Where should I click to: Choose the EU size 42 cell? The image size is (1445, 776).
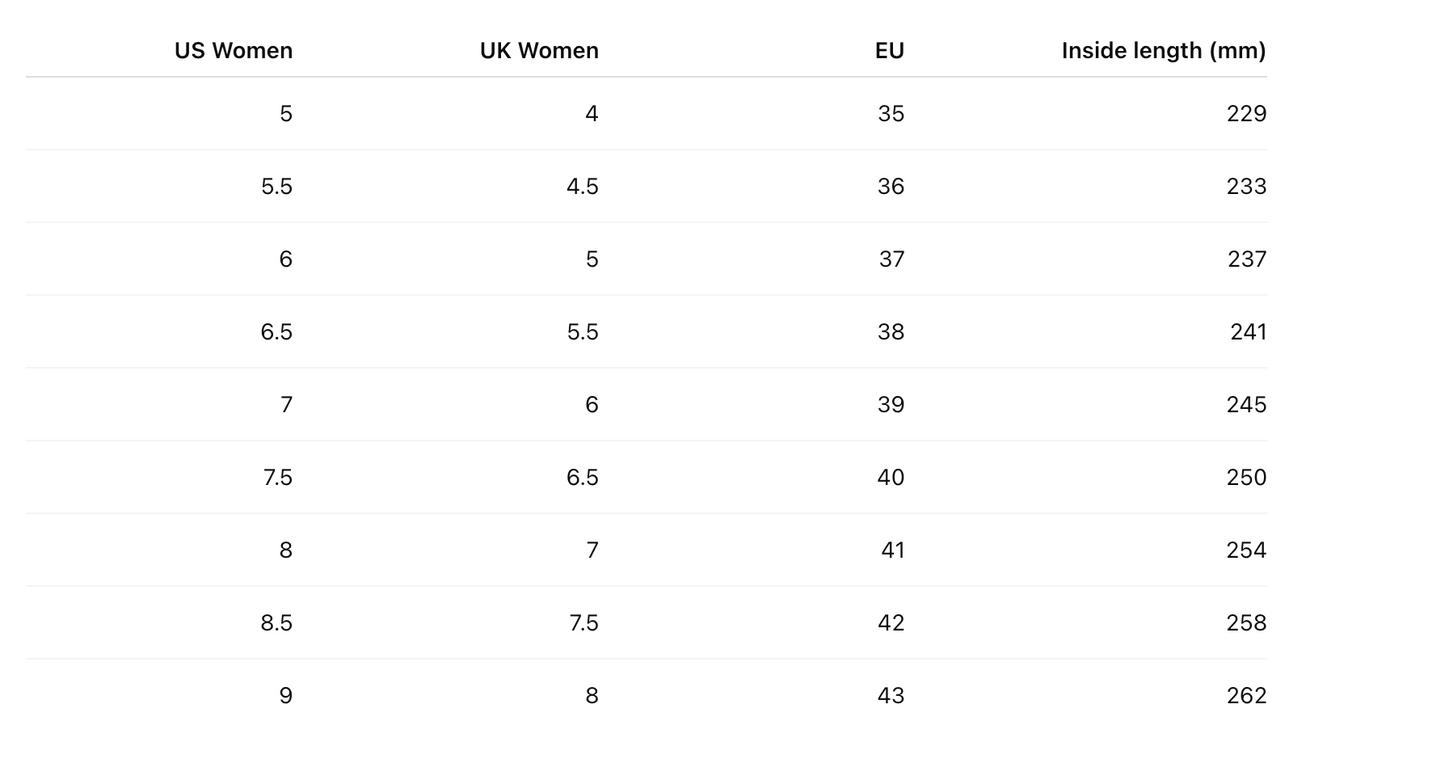[891, 623]
